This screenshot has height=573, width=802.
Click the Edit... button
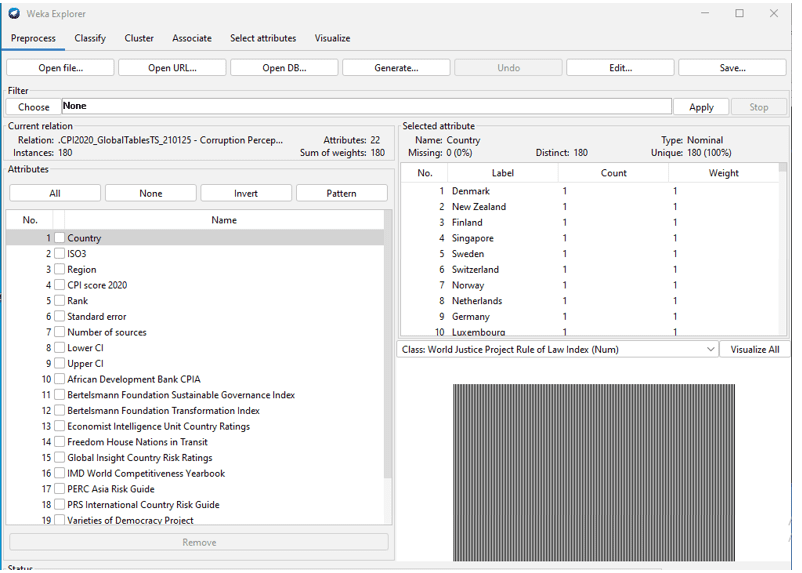[620, 68]
